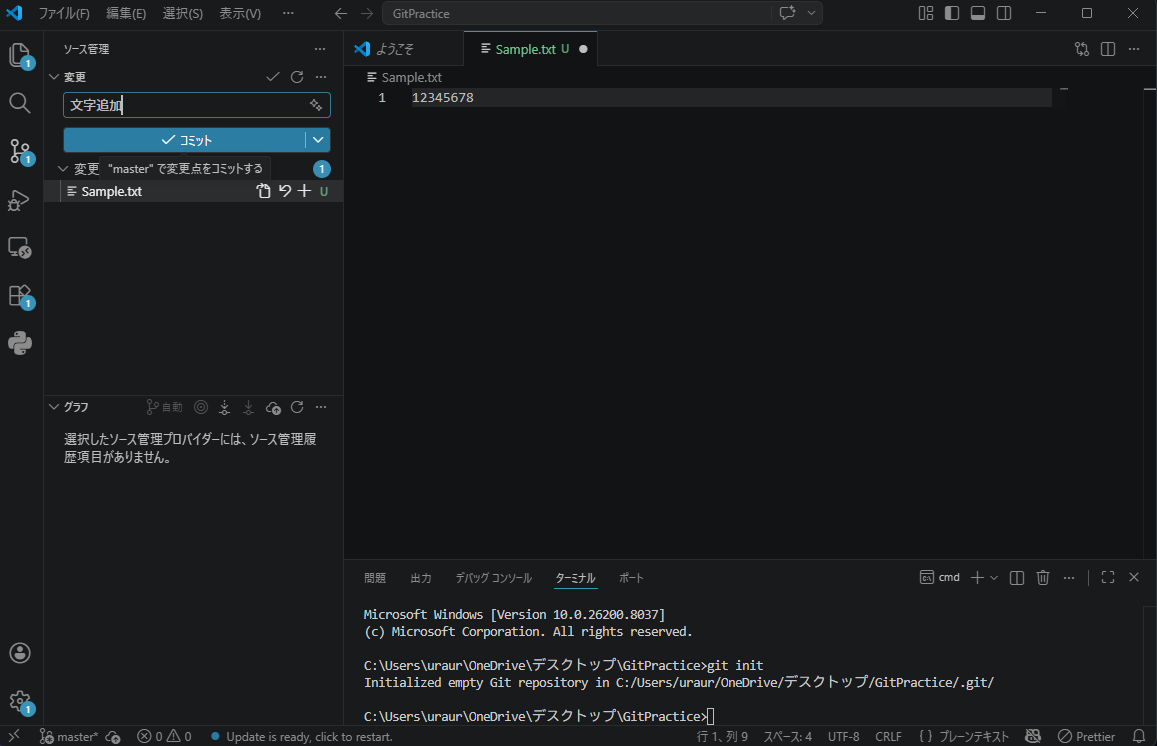Screen dimensions: 1157x746
Task: Maximize the terminal panel size
Action: (1107, 578)
